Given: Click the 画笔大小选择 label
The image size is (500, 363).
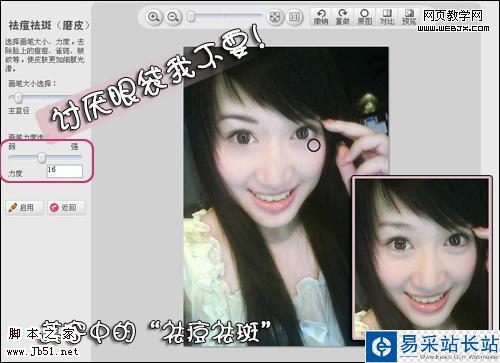Looking at the screenshot, I should tap(32, 83).
